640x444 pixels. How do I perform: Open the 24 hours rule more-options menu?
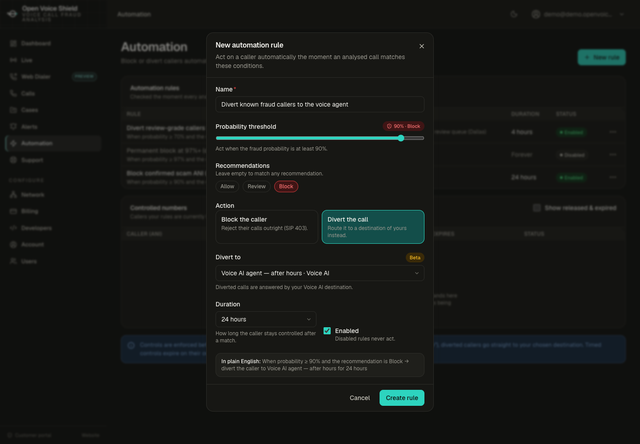coord(613,178)
